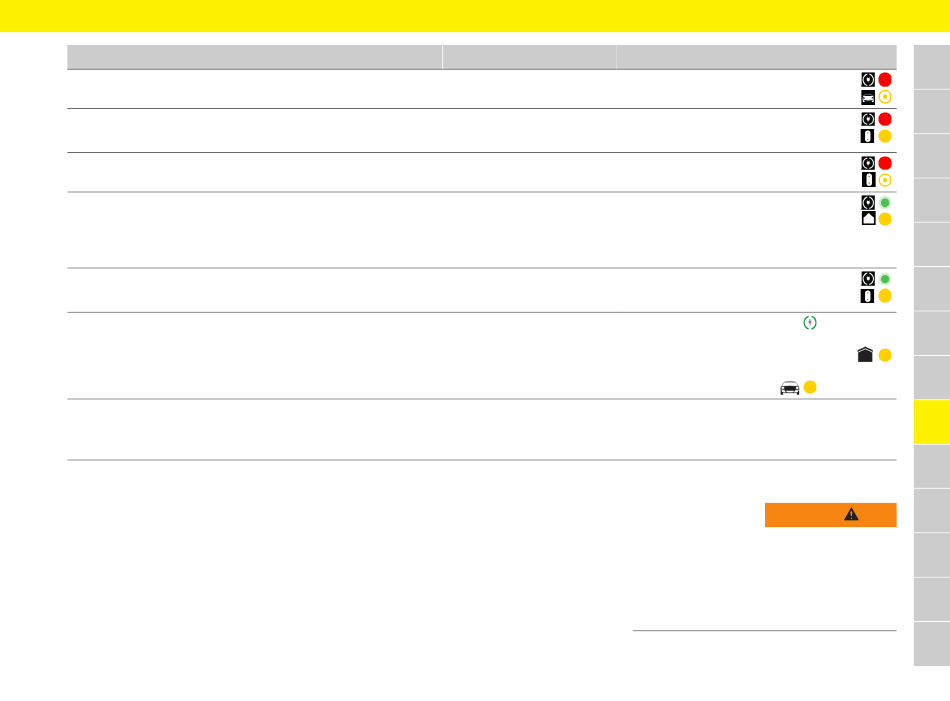Click the glowing green dot above house icon
Image resolution: width=950 pixels, height=701 pixels.
click(885, 202)
